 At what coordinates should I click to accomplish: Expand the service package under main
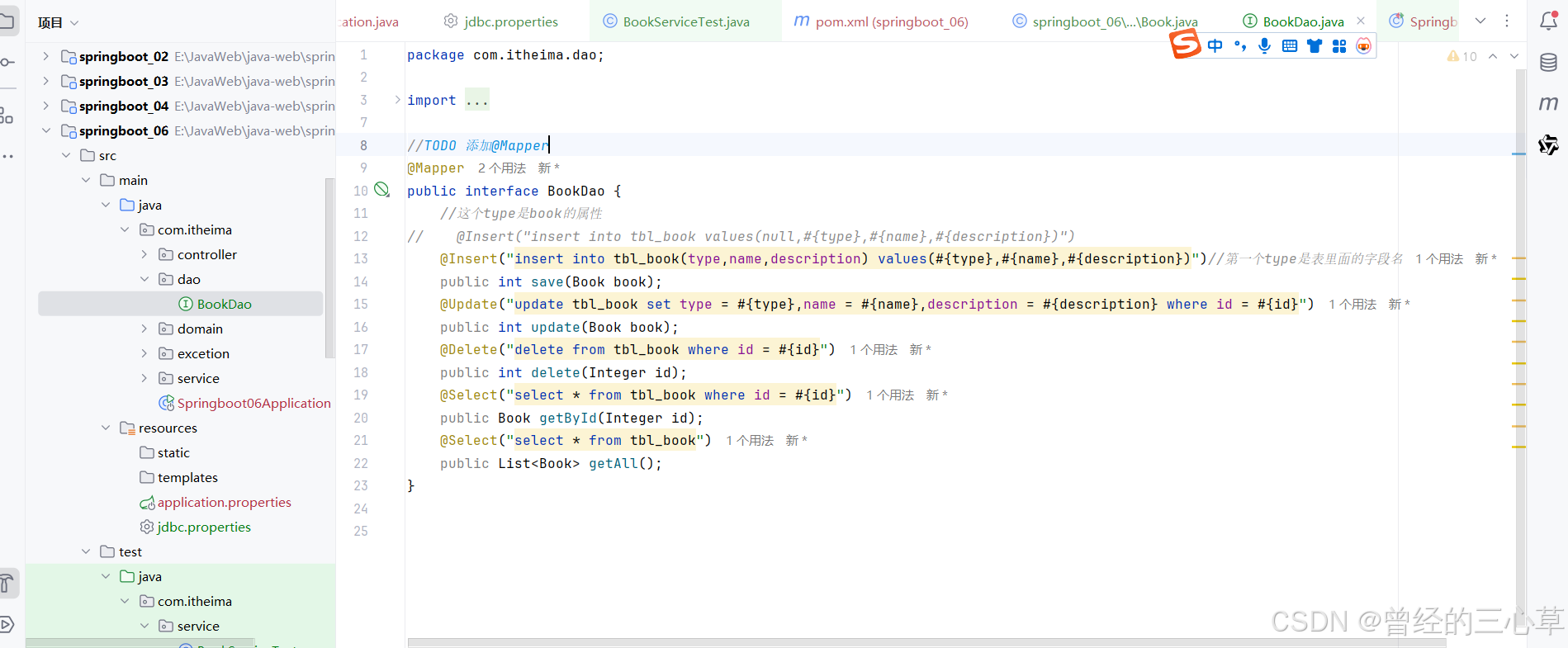click(x=144, y=378)
